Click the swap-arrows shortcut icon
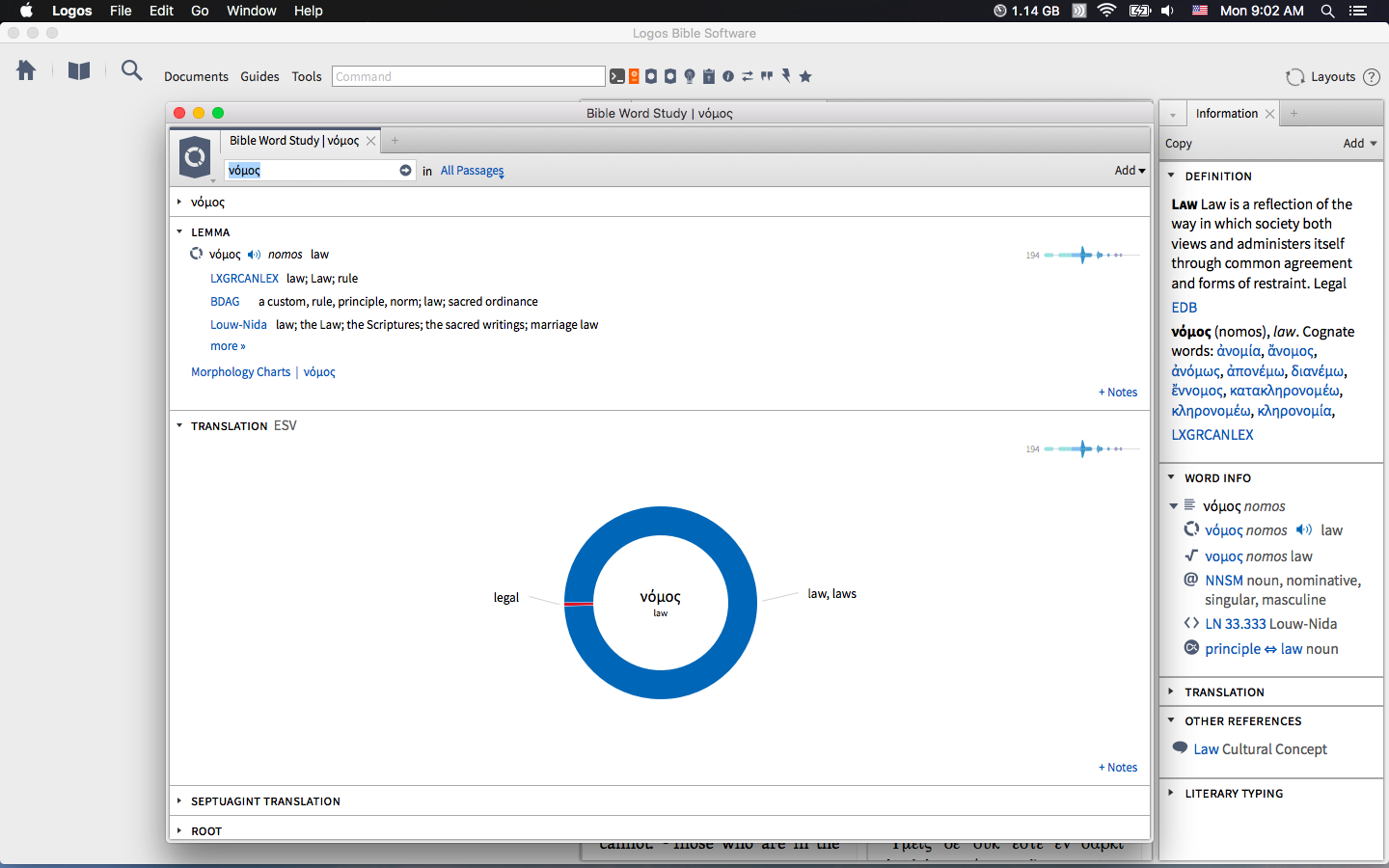The width and height of the screenshot is (1389, 868). 748,76
